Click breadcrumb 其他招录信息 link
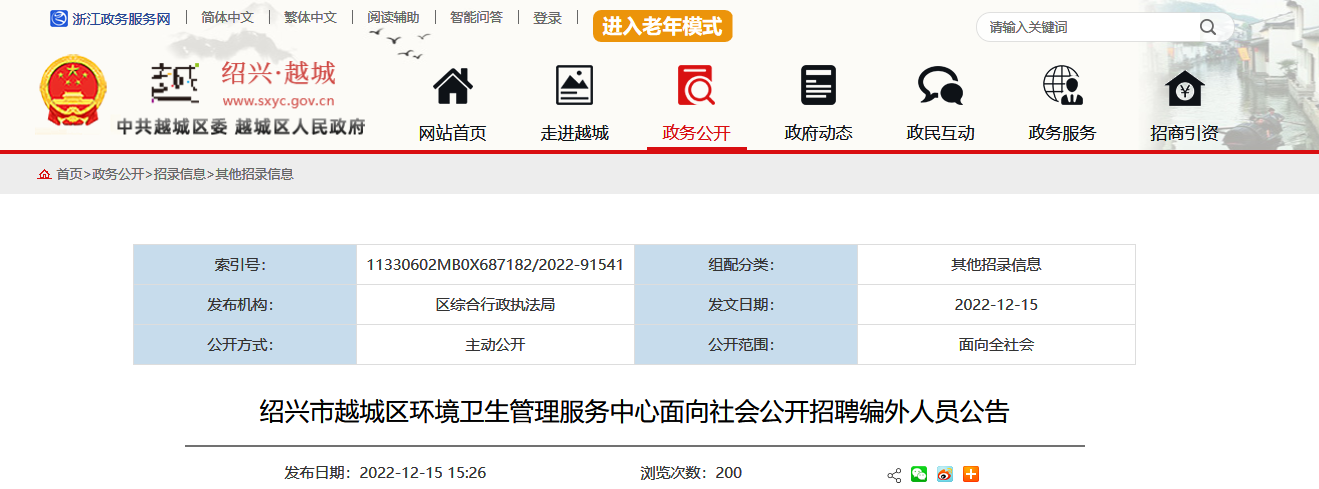 (x=255, y=174)
